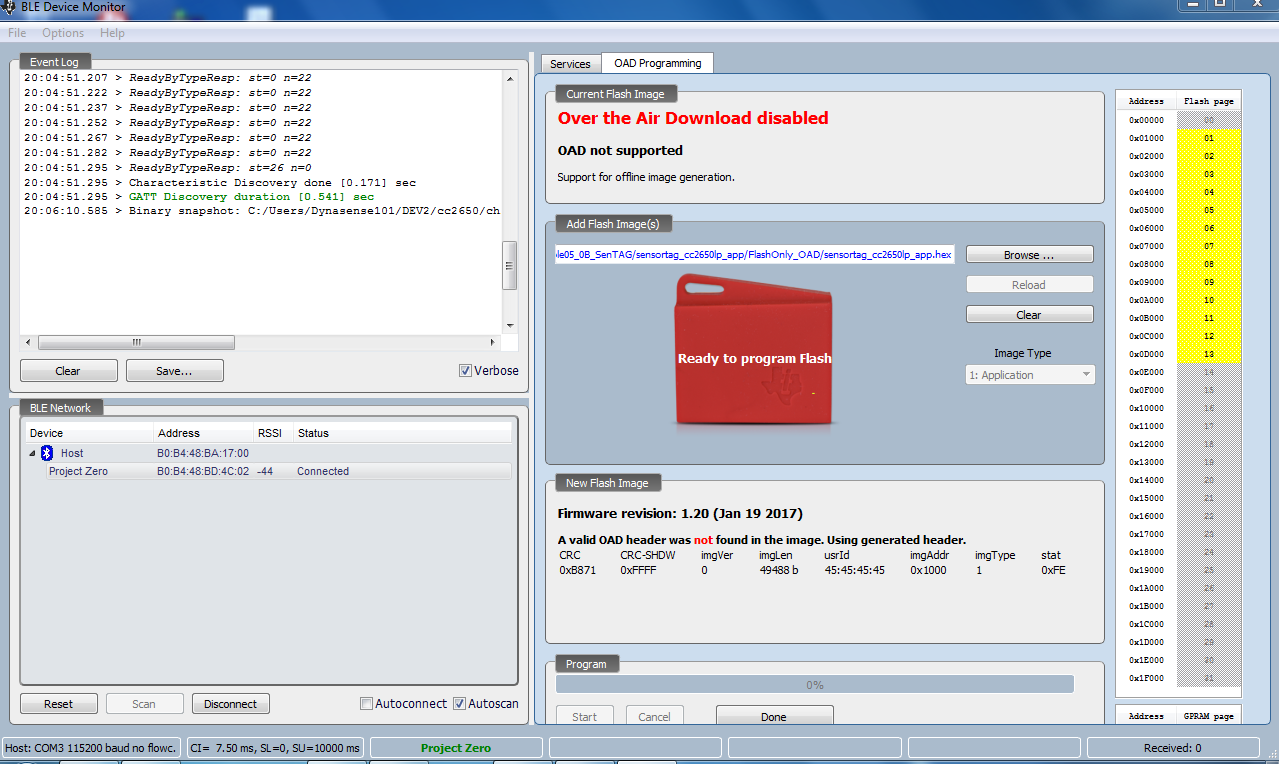Image resolution: width=1279 pixels, height=764 pixels.
Task: Switch to the Services tab
Action: click(x=571, y=64)
